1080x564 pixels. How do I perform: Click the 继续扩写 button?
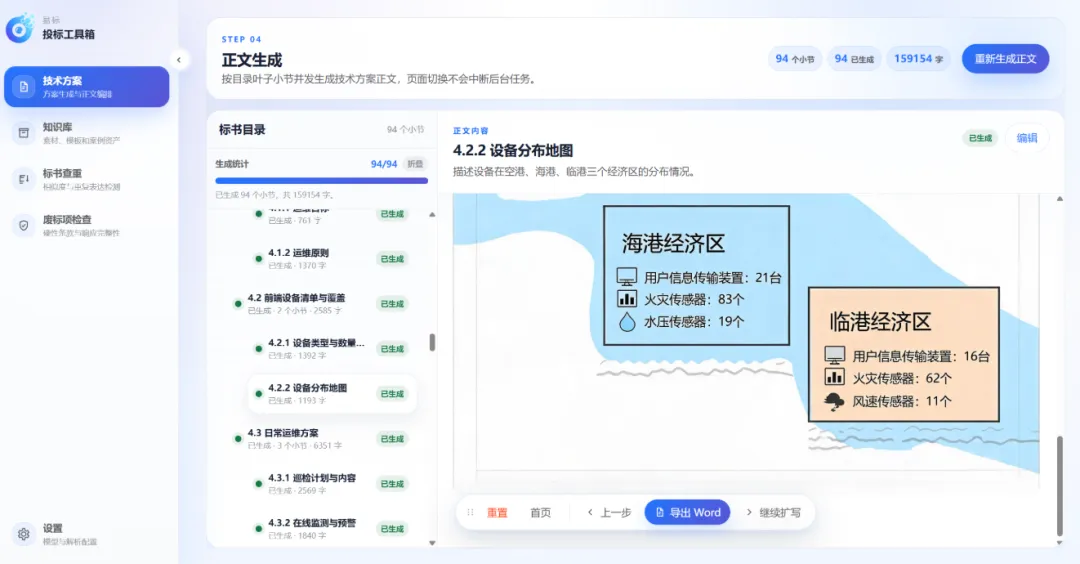(x=773, y=512)
